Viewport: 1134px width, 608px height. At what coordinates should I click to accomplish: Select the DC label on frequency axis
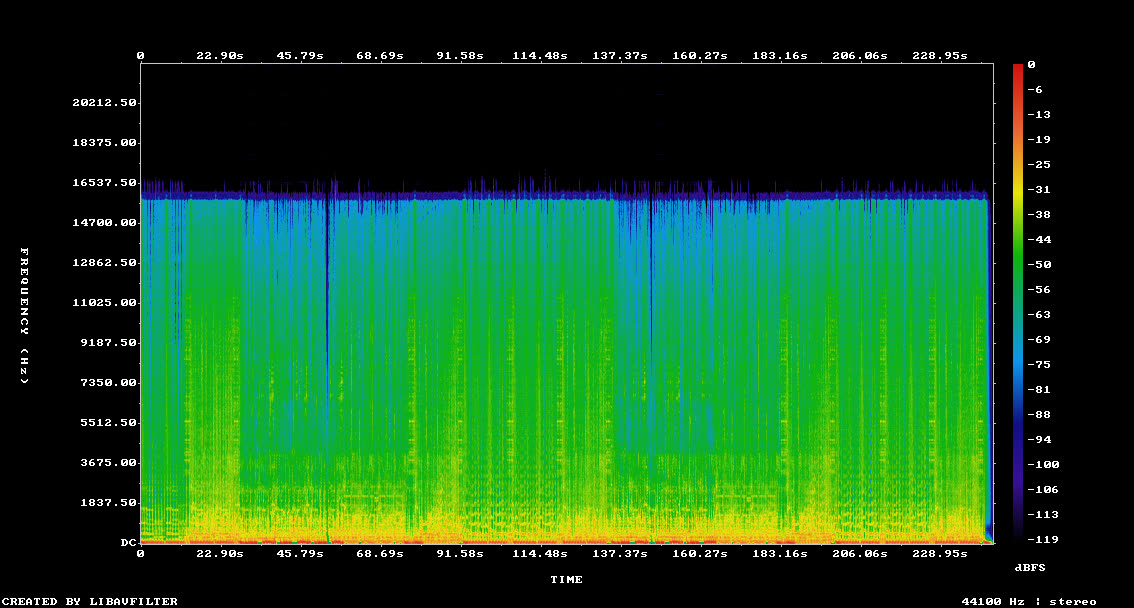pyautogui.click(x=128, y=542)
